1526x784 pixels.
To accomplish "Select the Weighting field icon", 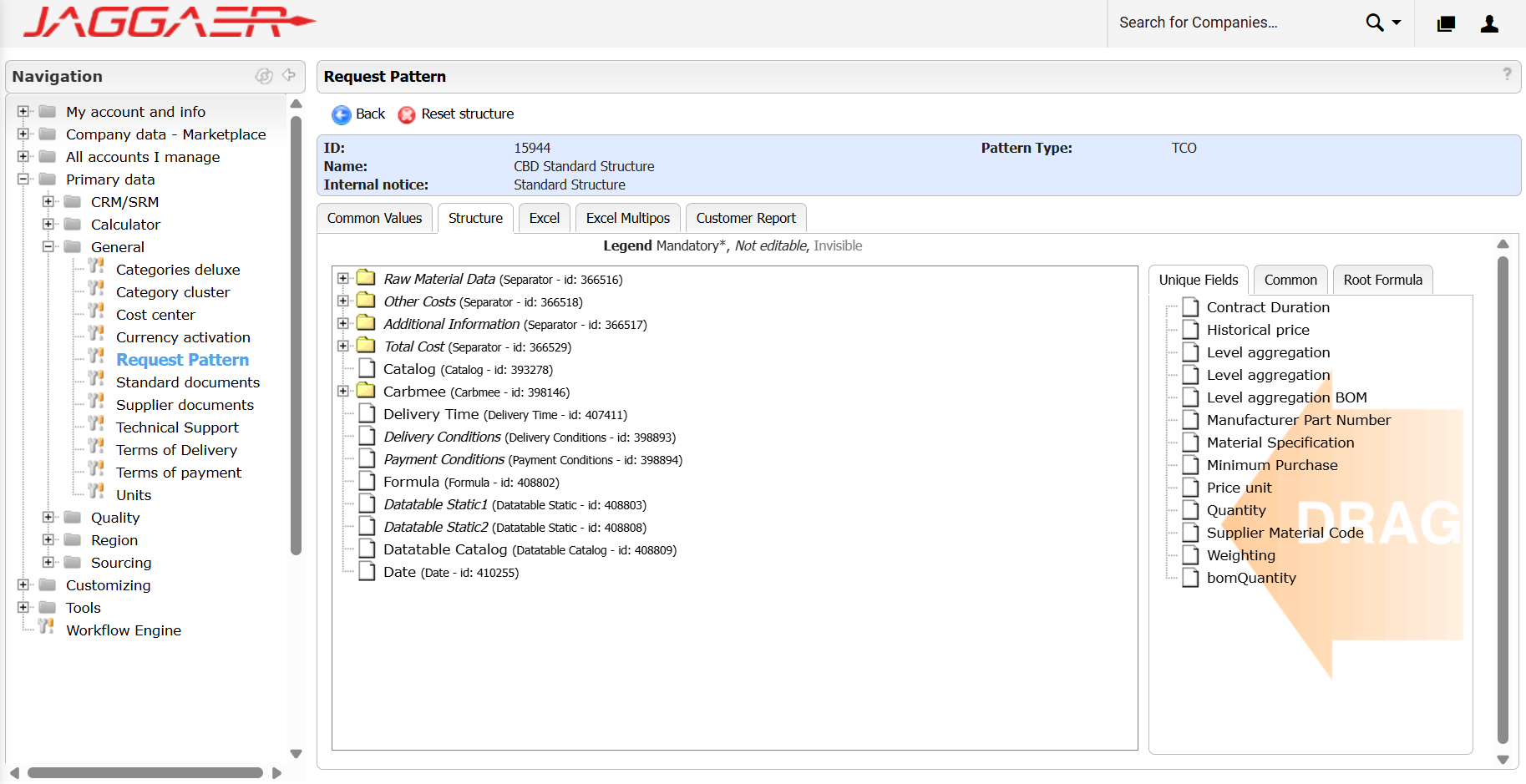I will (1190, 555).
